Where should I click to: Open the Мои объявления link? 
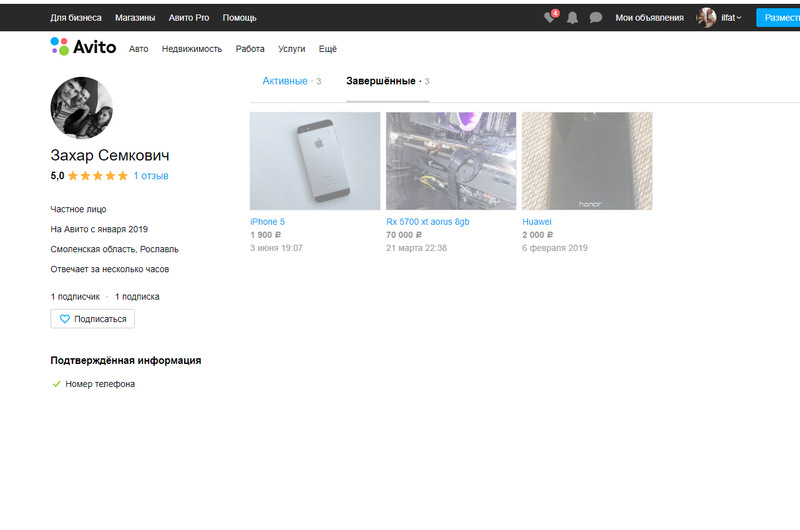pos(649,18)
